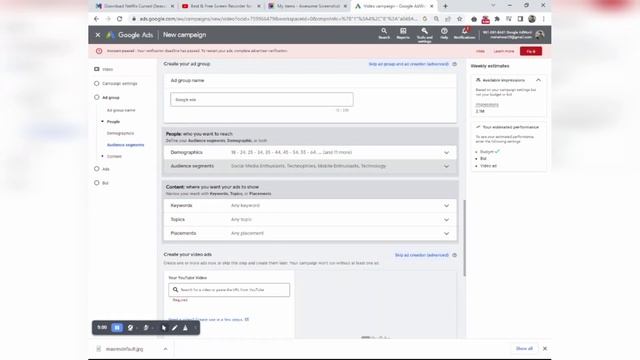This screenshot has height=360, width=640.
Task: Expand the download item options chevron
Action: point(165,349)
